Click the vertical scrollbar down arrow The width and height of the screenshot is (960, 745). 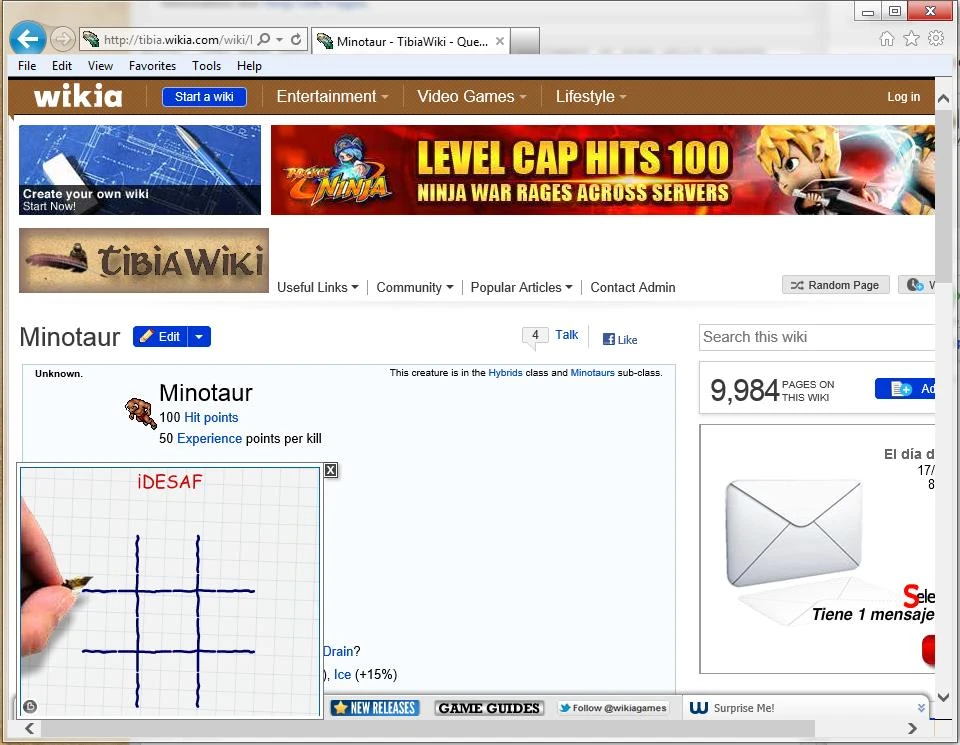(x=943, y=697)
